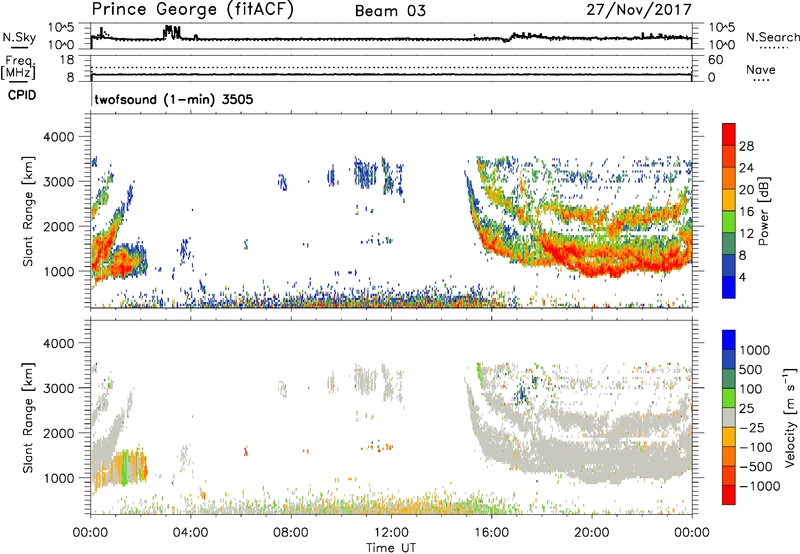This screenshot has width=800, height=554.
Task: Select the '100' label on the velocity colorbar
Action: [751, 389]
